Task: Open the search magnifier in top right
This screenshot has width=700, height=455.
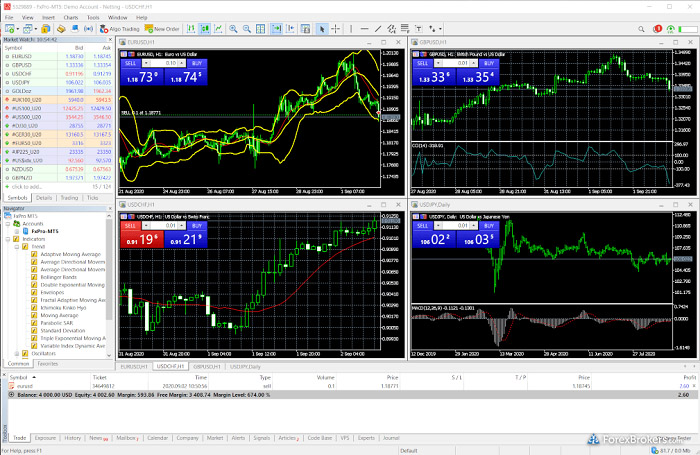Action: coord(641,29)
